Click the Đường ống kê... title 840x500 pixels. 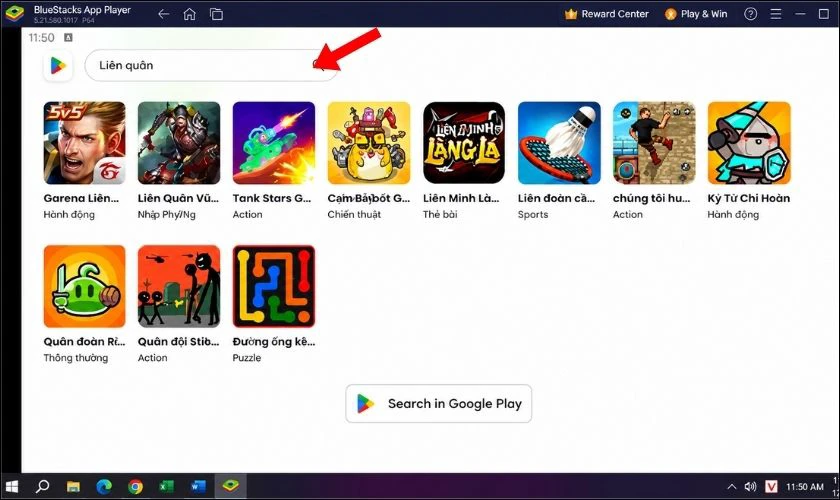274,342
